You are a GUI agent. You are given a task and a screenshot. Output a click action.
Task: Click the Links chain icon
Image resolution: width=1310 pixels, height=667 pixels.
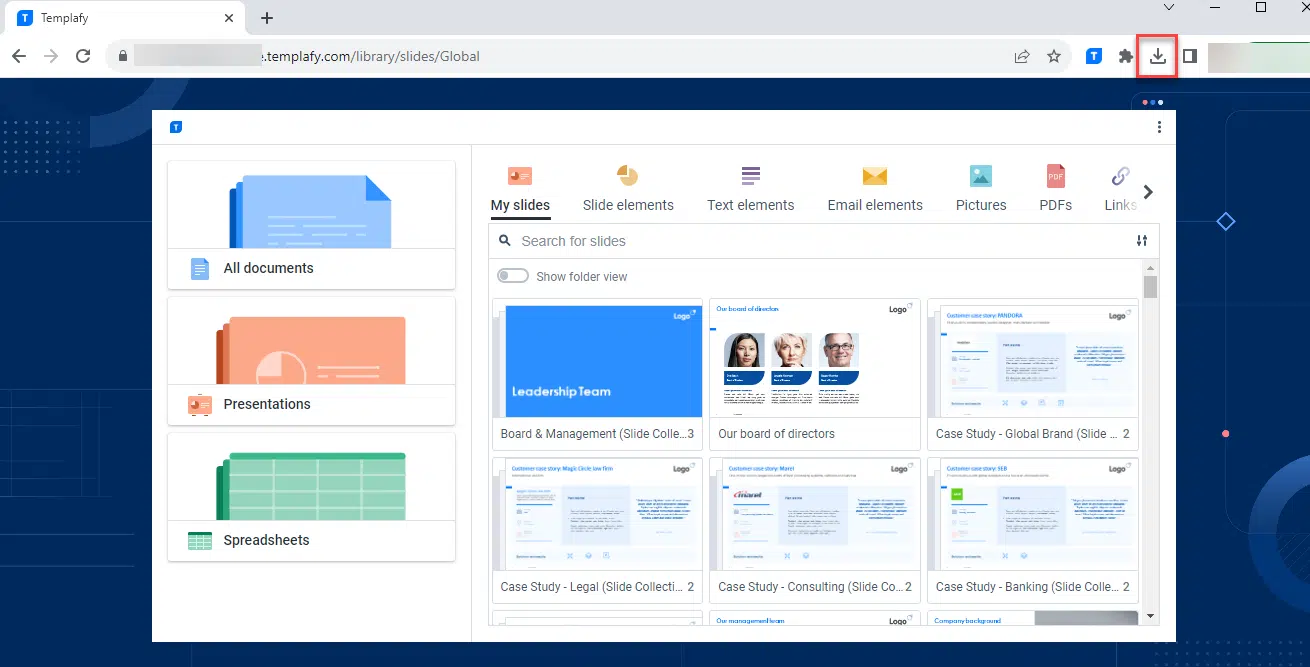1120,176
